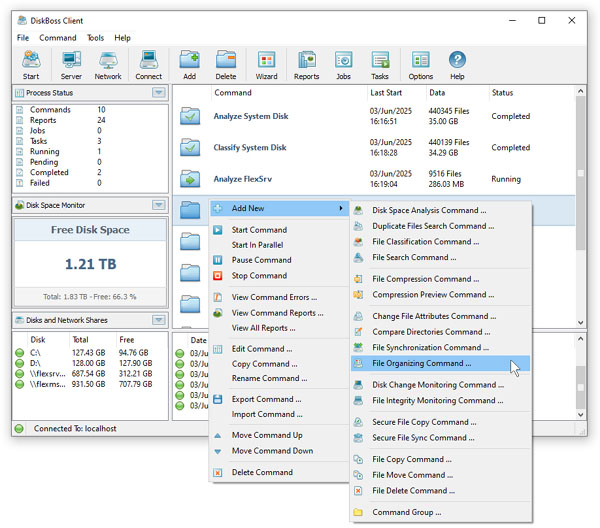Choose File Compression Command item
Viewport: 600px width, 528px height.
coord(440,279)
